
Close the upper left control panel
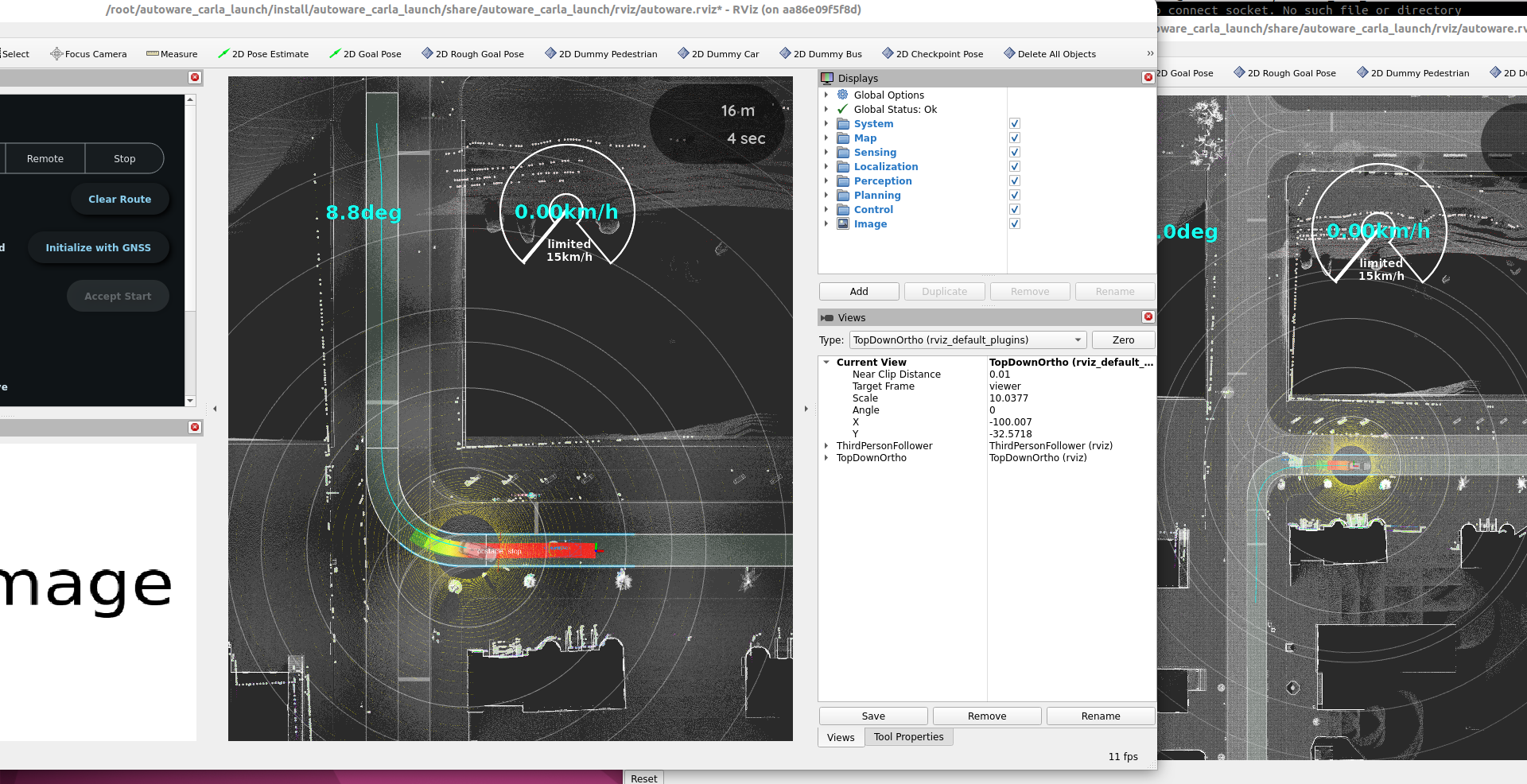click(x=195, y=77)
